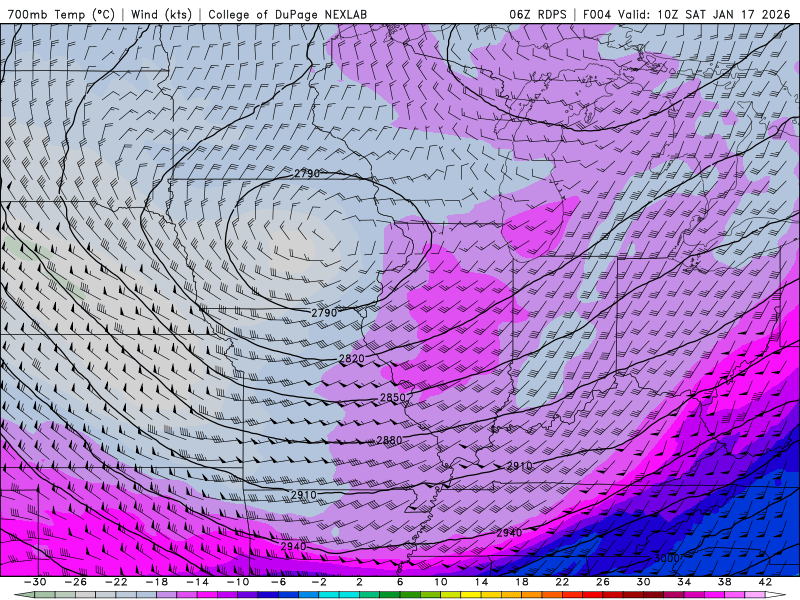This screenshot has height=600, width=800.
Task: Click the "700mb Temp (°C)" title text
Action: 61,14
